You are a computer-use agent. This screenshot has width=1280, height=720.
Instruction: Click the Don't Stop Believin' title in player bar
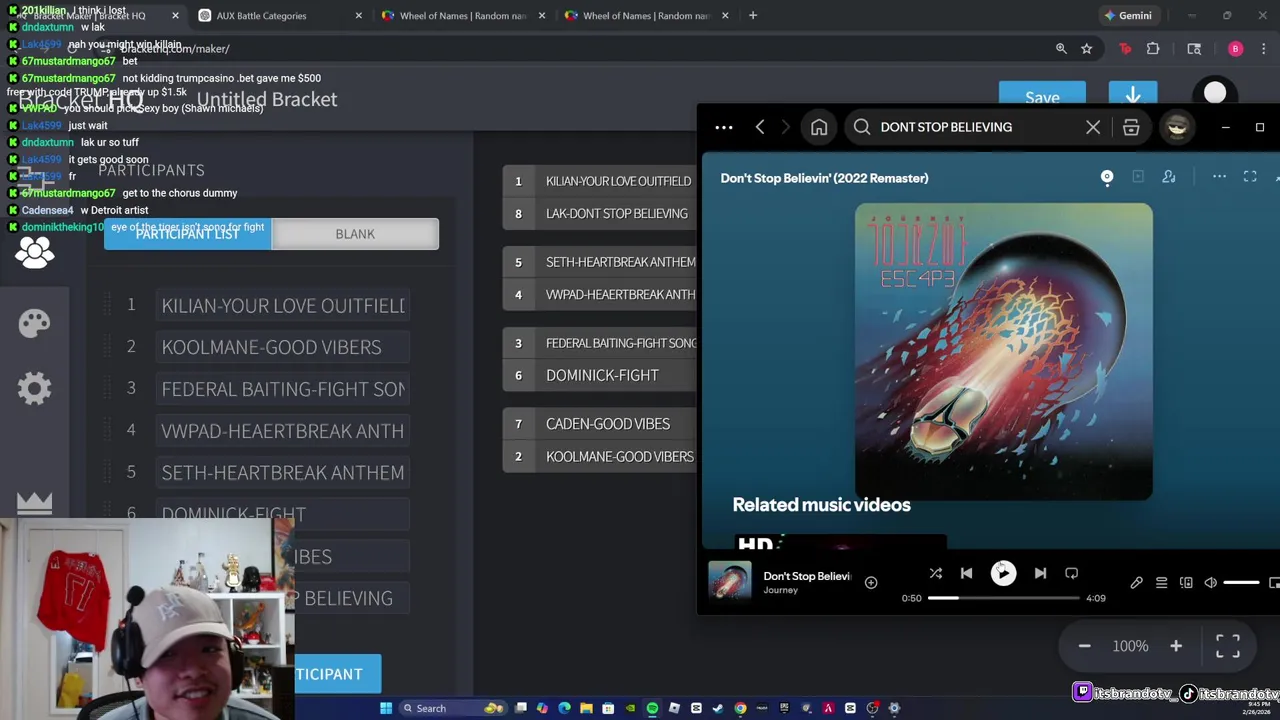[x=807, y=576]
